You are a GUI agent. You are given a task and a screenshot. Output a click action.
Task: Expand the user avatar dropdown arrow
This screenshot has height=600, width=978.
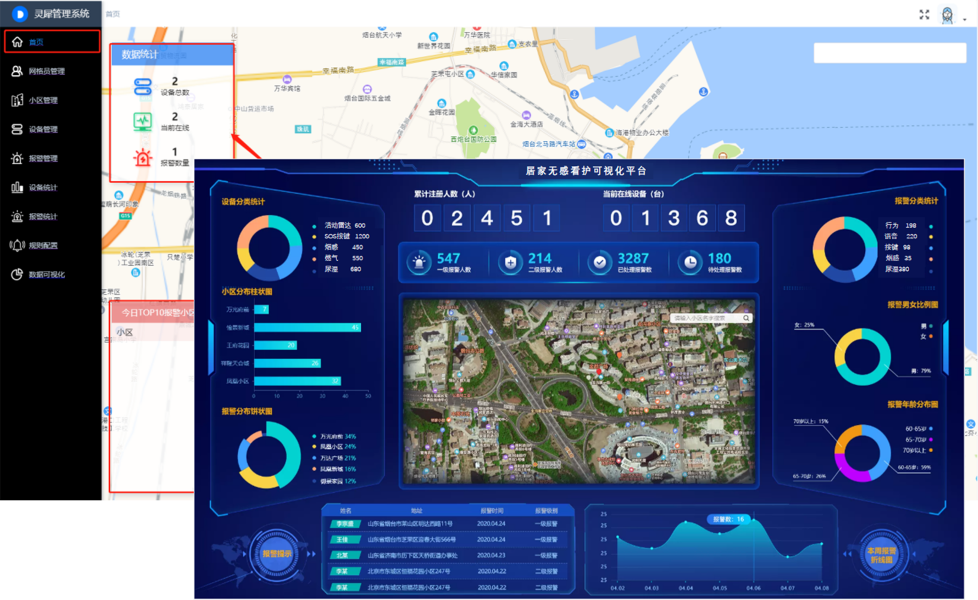click(964, 19)
